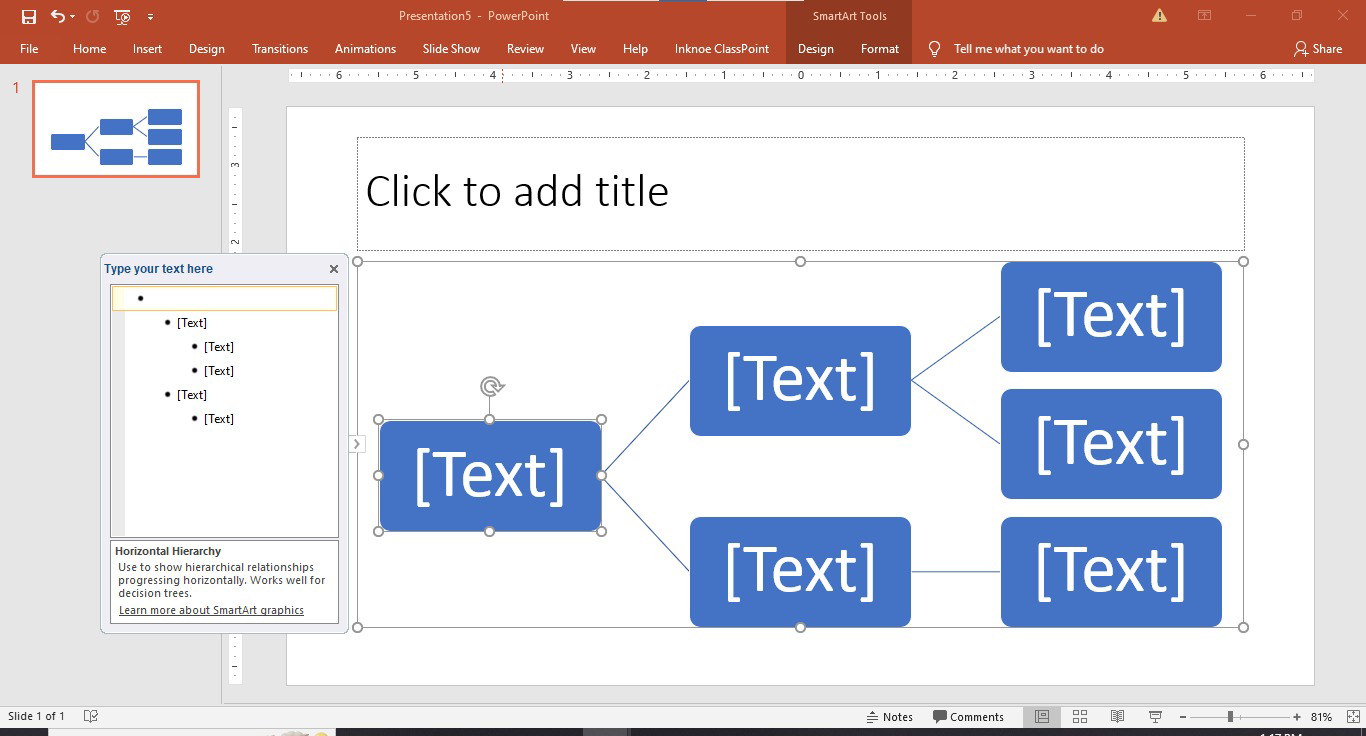Open Ribbon Display Options
1366x736 pixels.
[1205, 16]
